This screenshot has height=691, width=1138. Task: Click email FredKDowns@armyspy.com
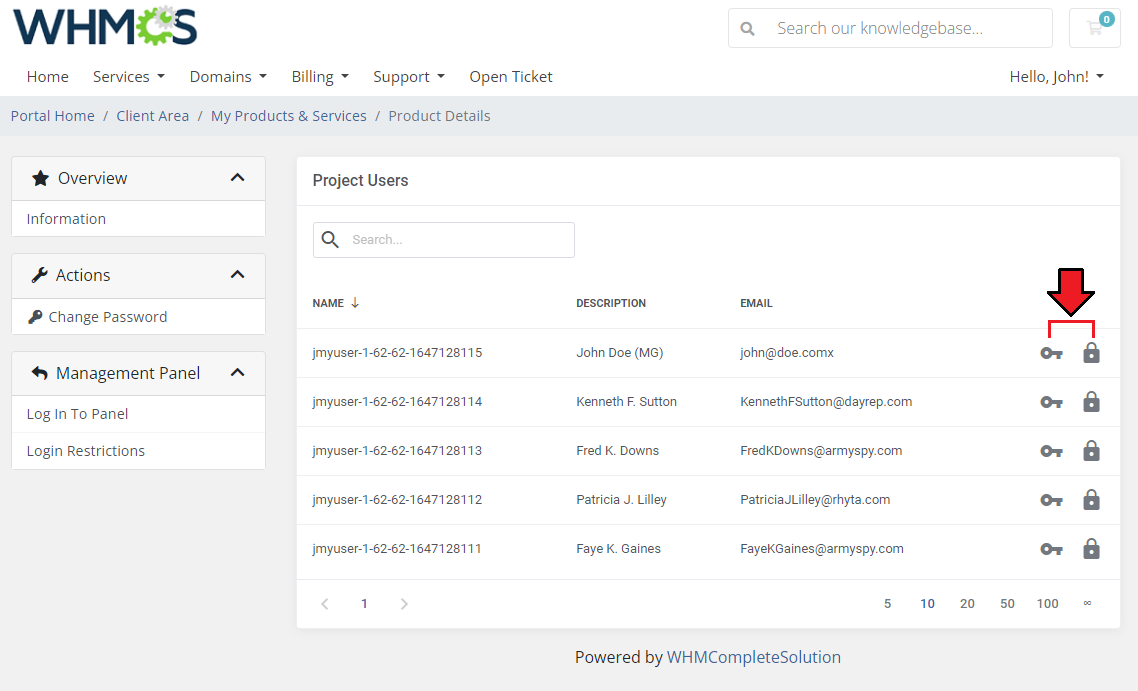(821, 451)
